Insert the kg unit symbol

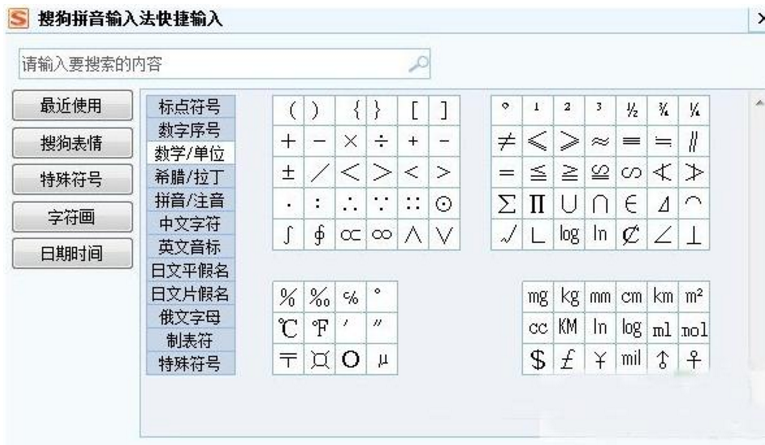coord(568,297)
